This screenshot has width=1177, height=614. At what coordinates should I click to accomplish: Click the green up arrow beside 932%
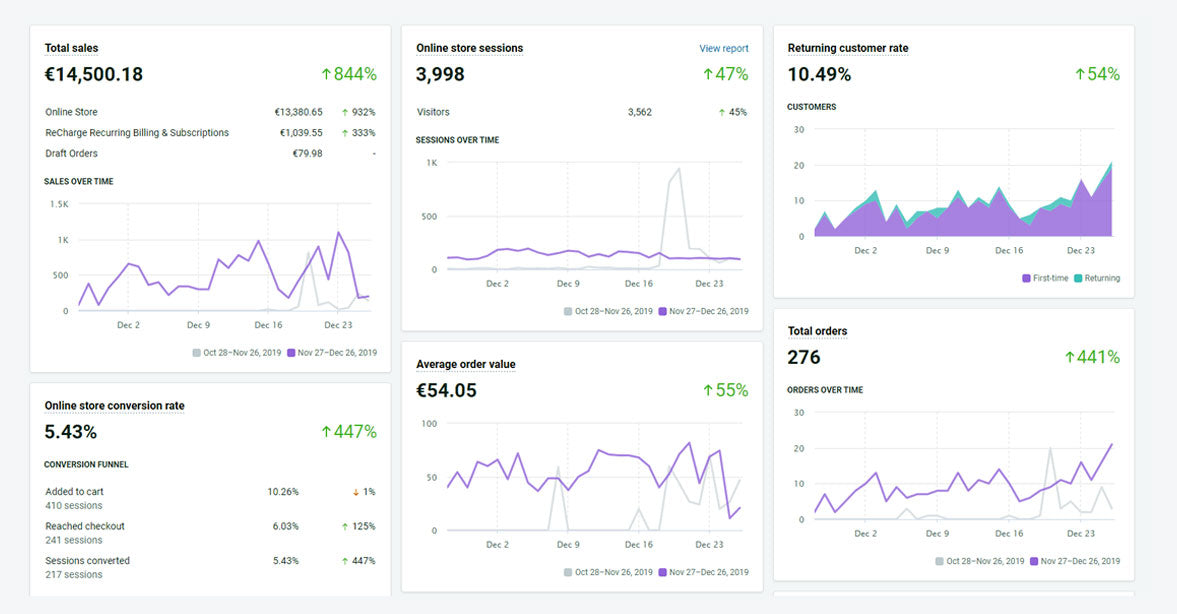point(345,113)
